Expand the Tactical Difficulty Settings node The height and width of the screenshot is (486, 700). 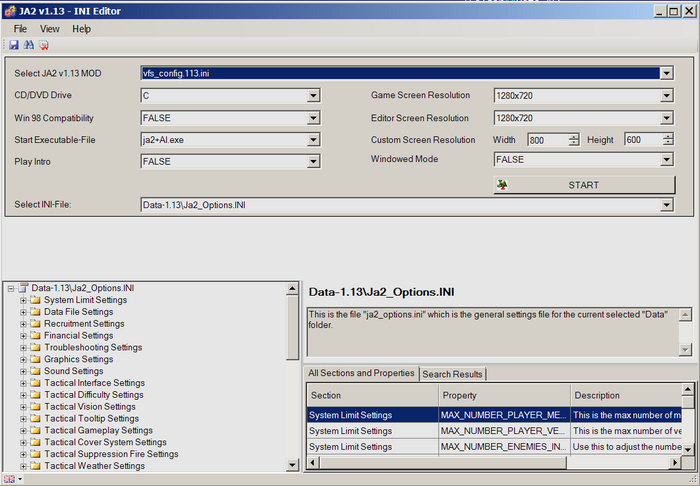click(22, 395)
